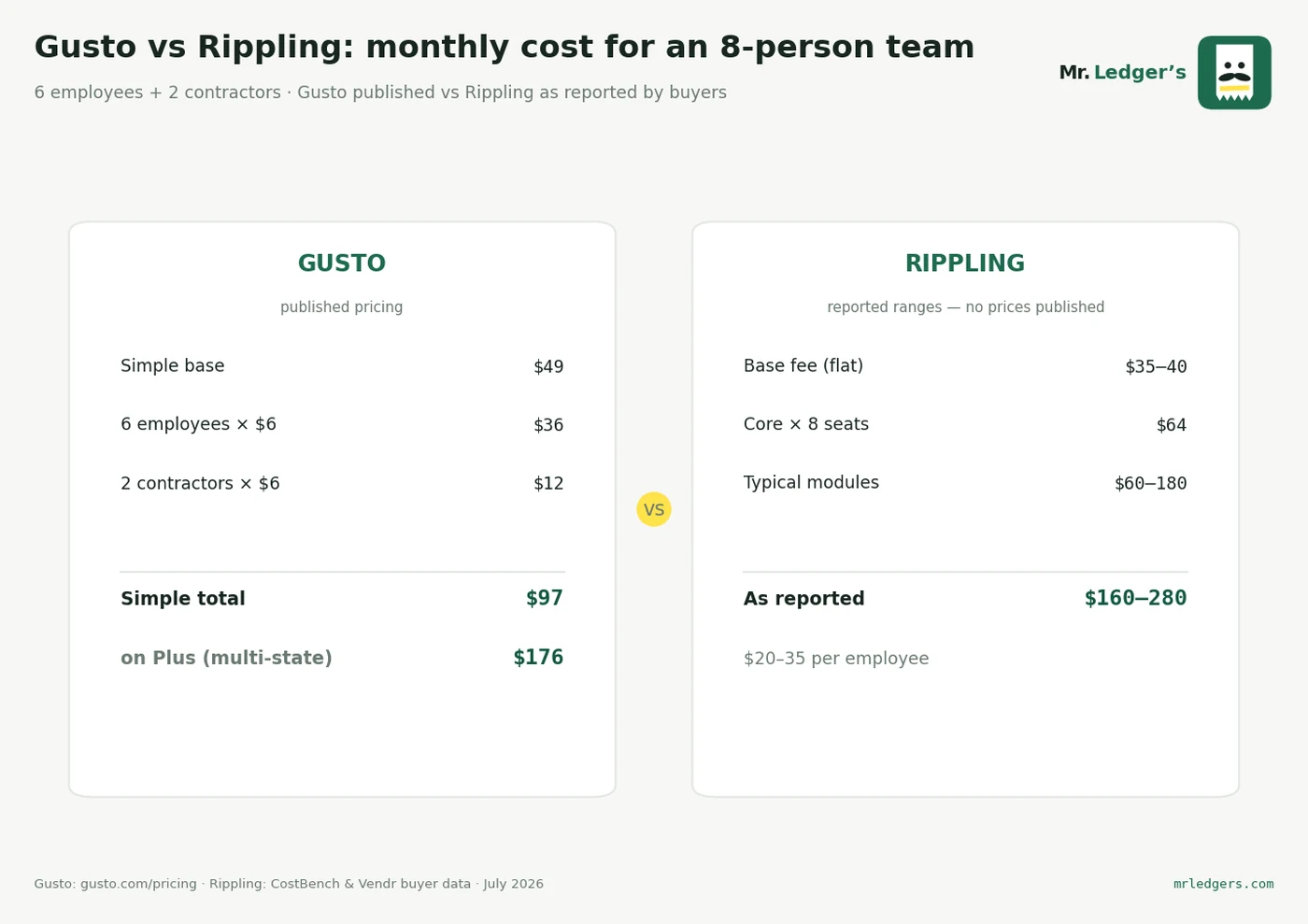The width and height of the screenshot is (1308, 924).
Task: Click the $176 Plus total value
Action: 538,658
